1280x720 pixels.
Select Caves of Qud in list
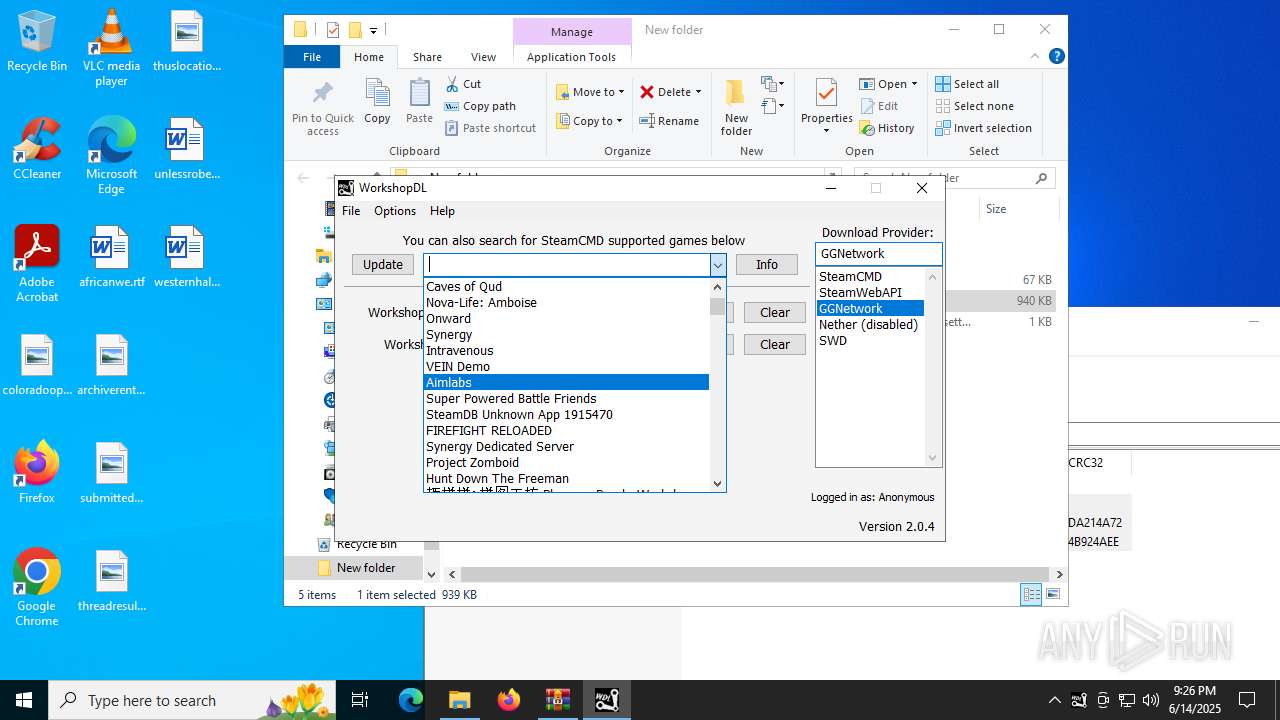tap(566, 286)
